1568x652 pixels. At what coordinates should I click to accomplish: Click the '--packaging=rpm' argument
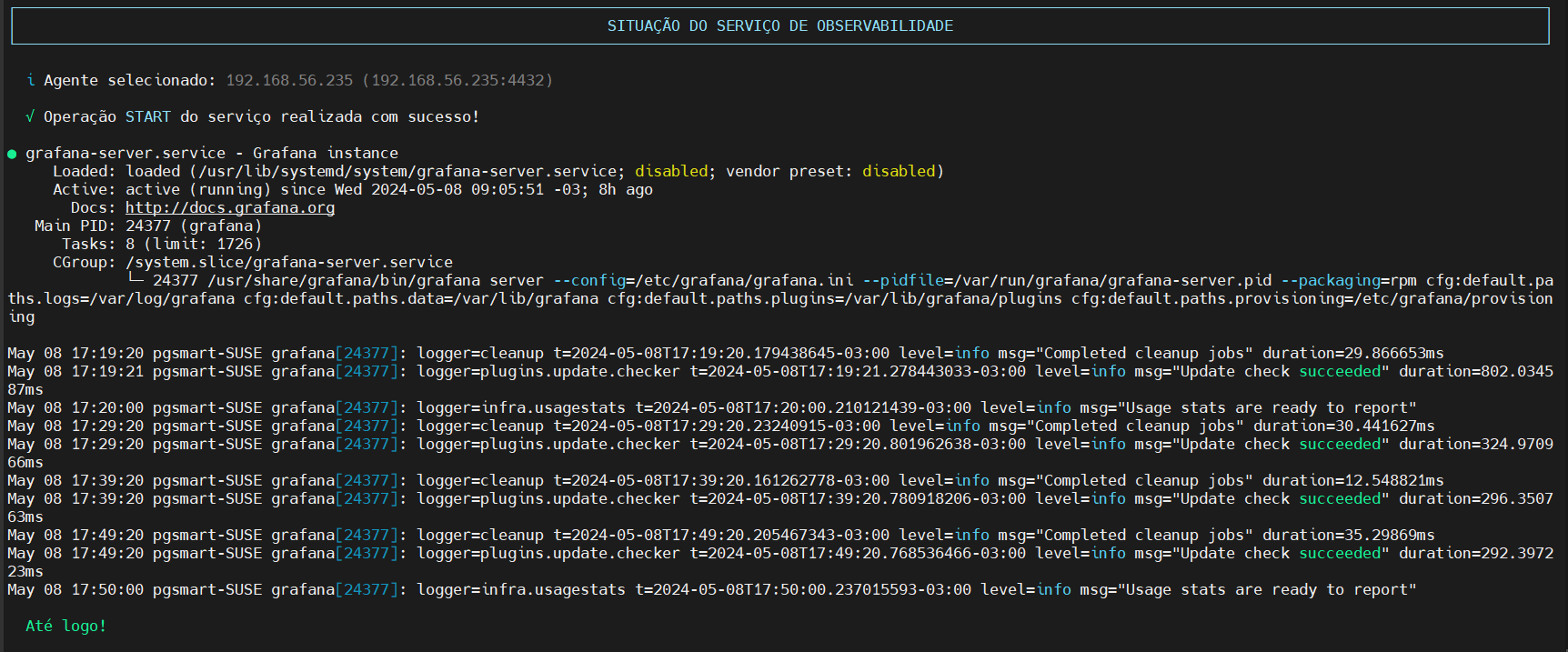(x=1349, y=280)
